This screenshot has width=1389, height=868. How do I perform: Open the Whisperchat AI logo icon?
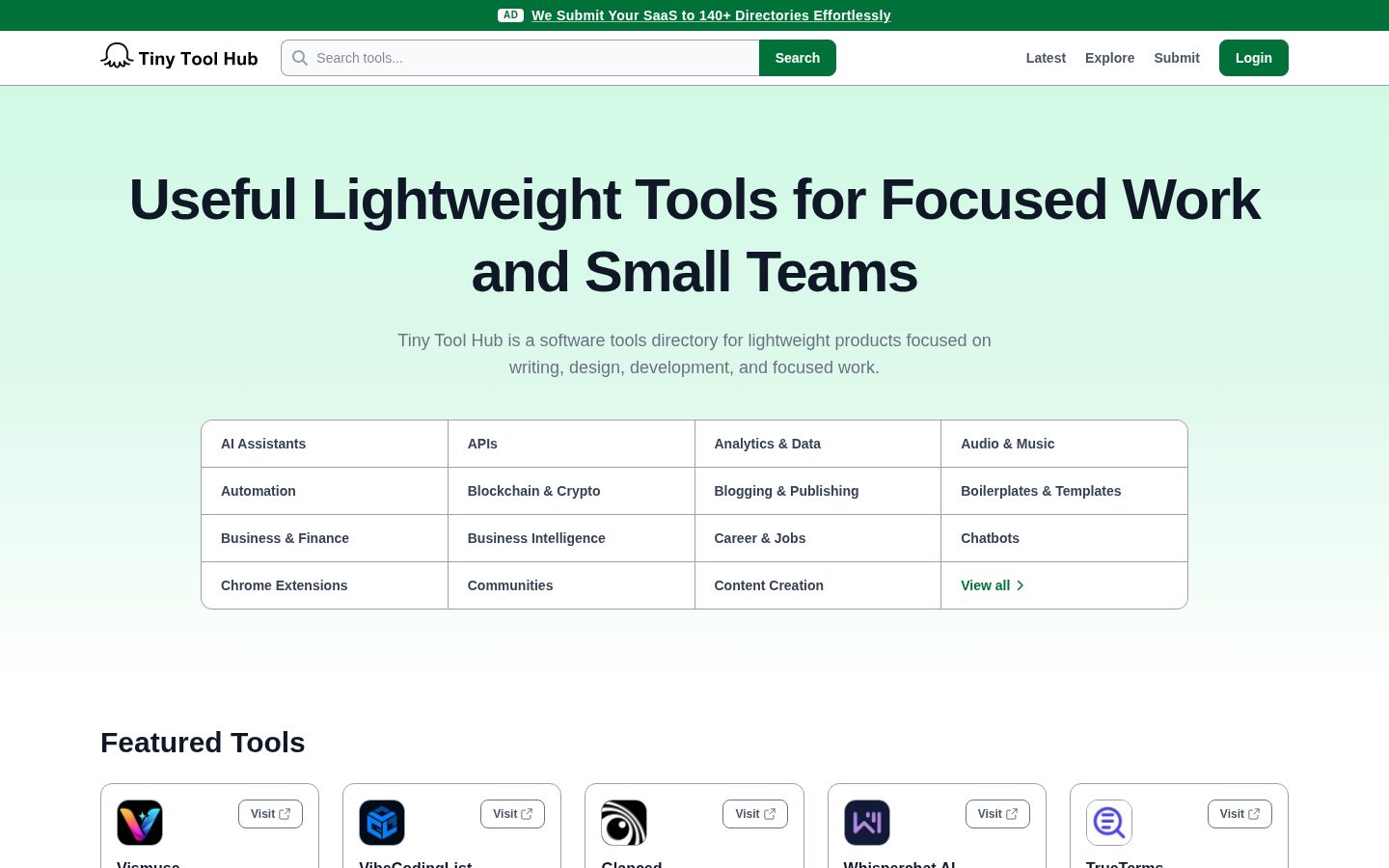pos(867,823)
